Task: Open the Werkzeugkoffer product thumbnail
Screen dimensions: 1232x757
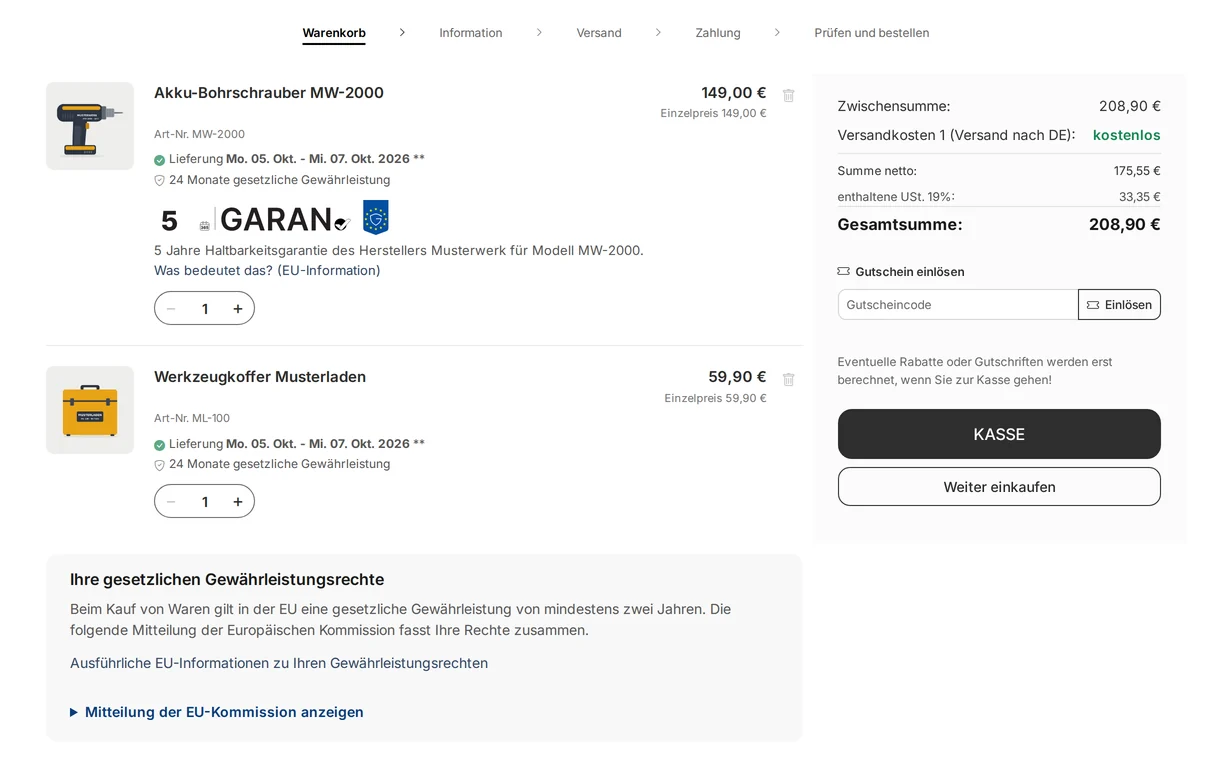Action: coord(90,410)
